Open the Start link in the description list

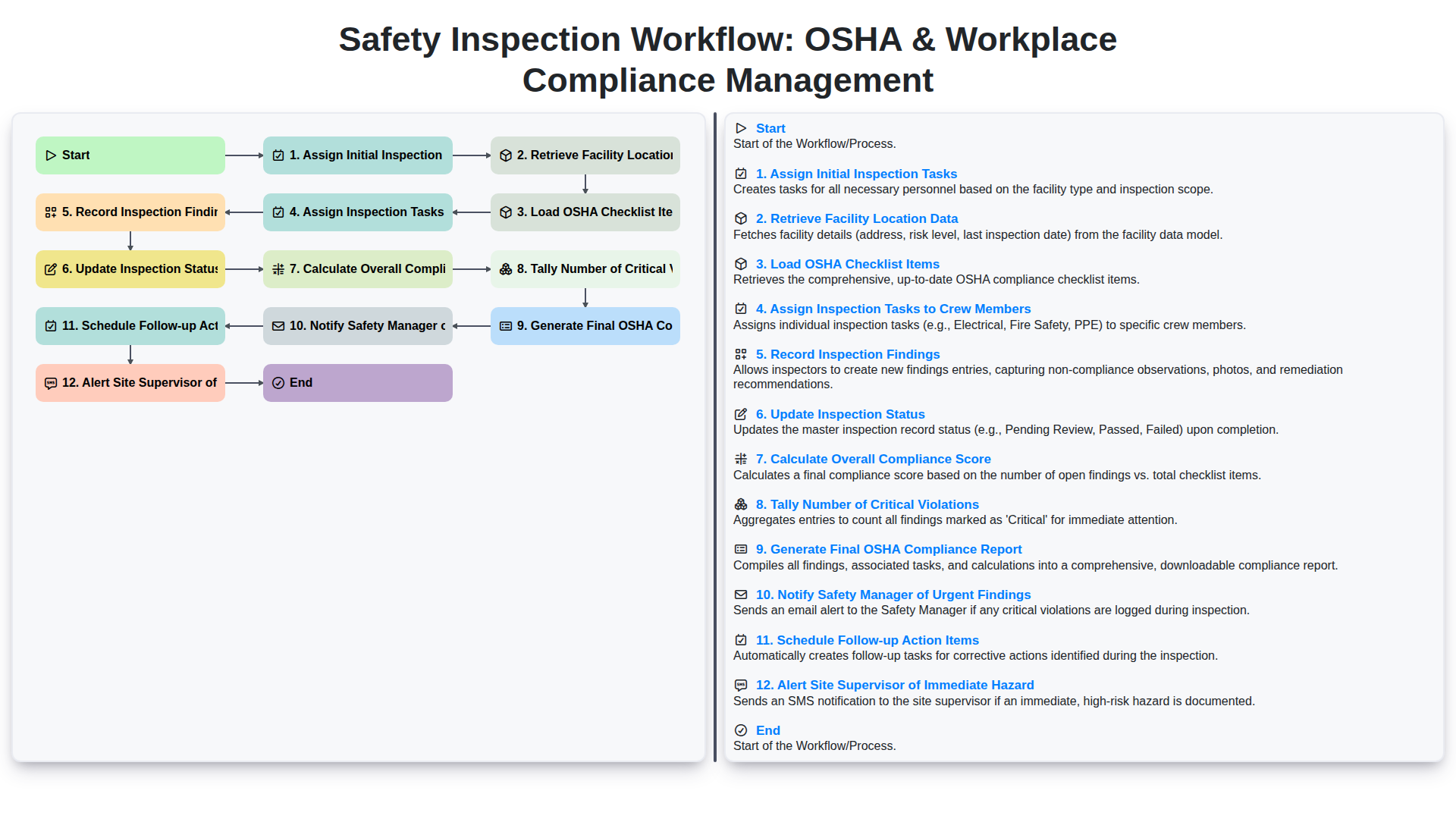click(x=770, y=128)
